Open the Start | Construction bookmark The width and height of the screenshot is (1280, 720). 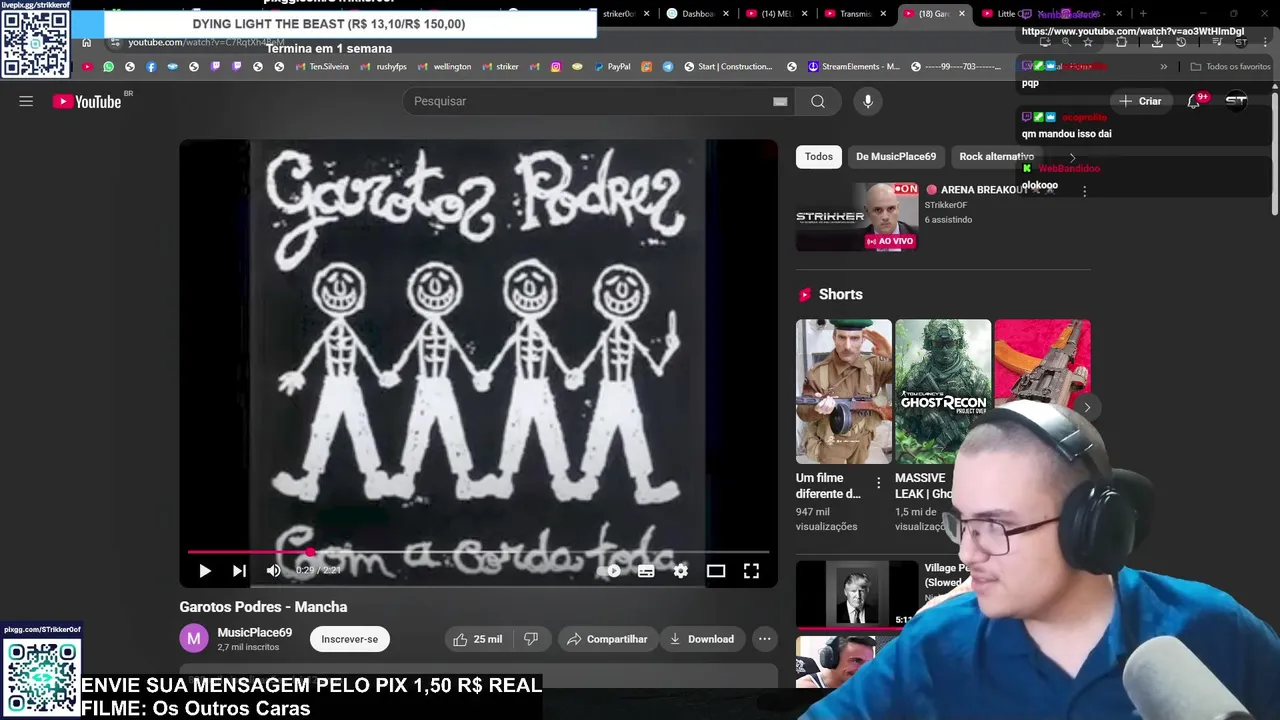pyautogui.click(x=728, y=67)
